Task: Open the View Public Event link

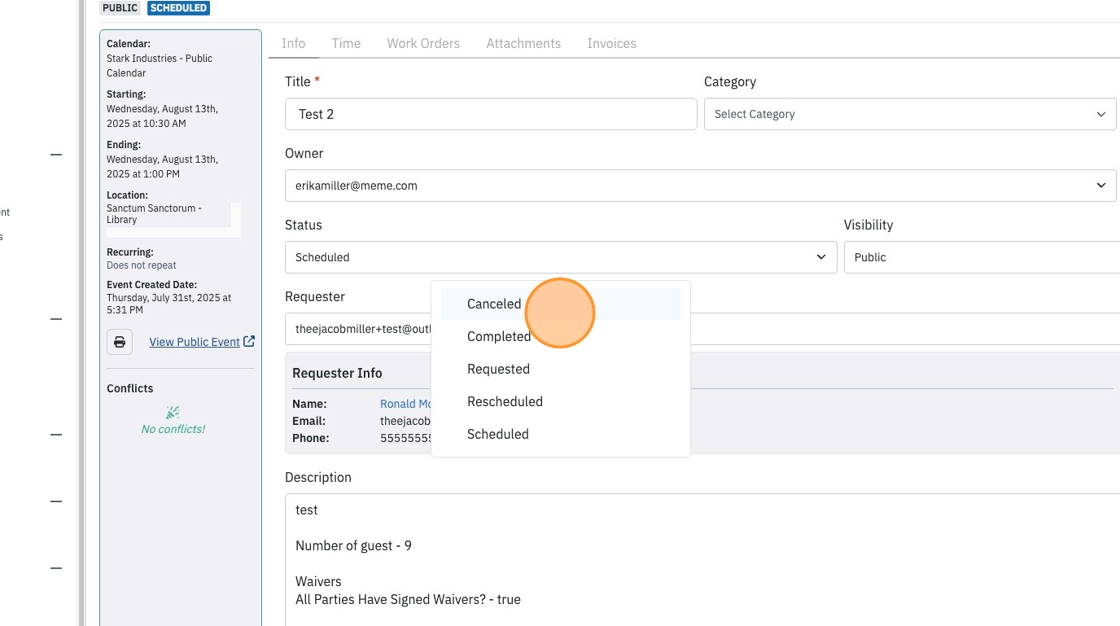Action: point(194,342)
